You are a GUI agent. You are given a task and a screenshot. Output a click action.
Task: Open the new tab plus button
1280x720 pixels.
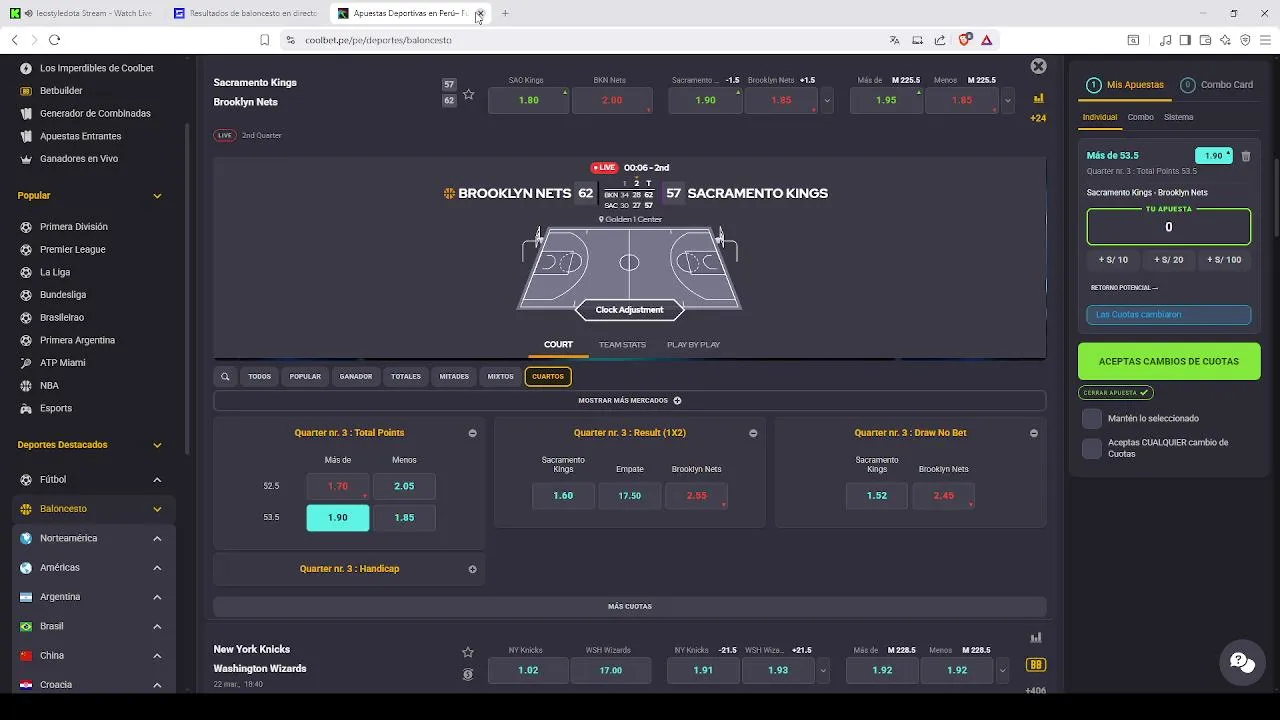(x=505, y=13)
